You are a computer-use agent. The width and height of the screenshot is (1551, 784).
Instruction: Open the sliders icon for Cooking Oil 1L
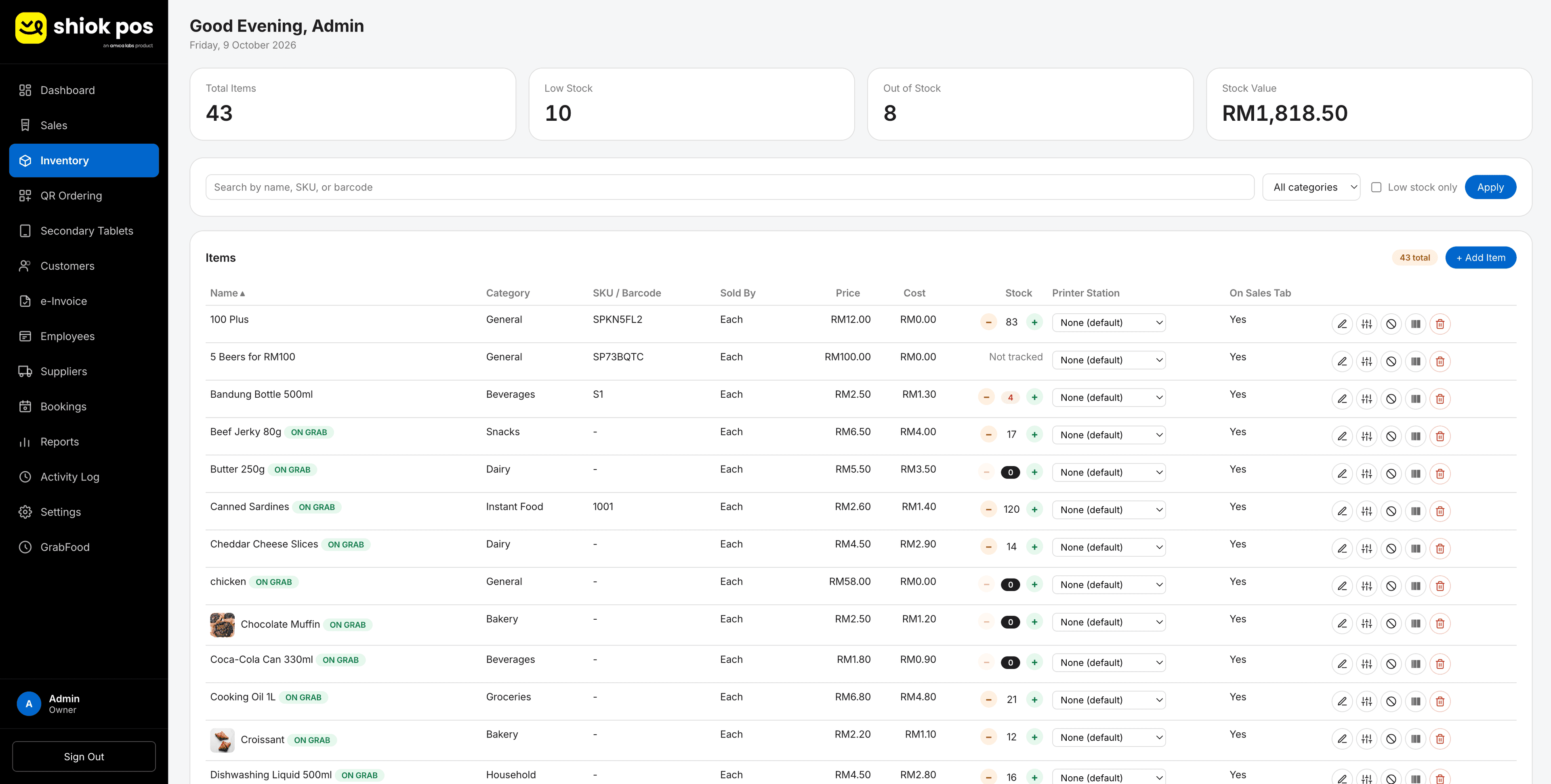point(1367,701)
